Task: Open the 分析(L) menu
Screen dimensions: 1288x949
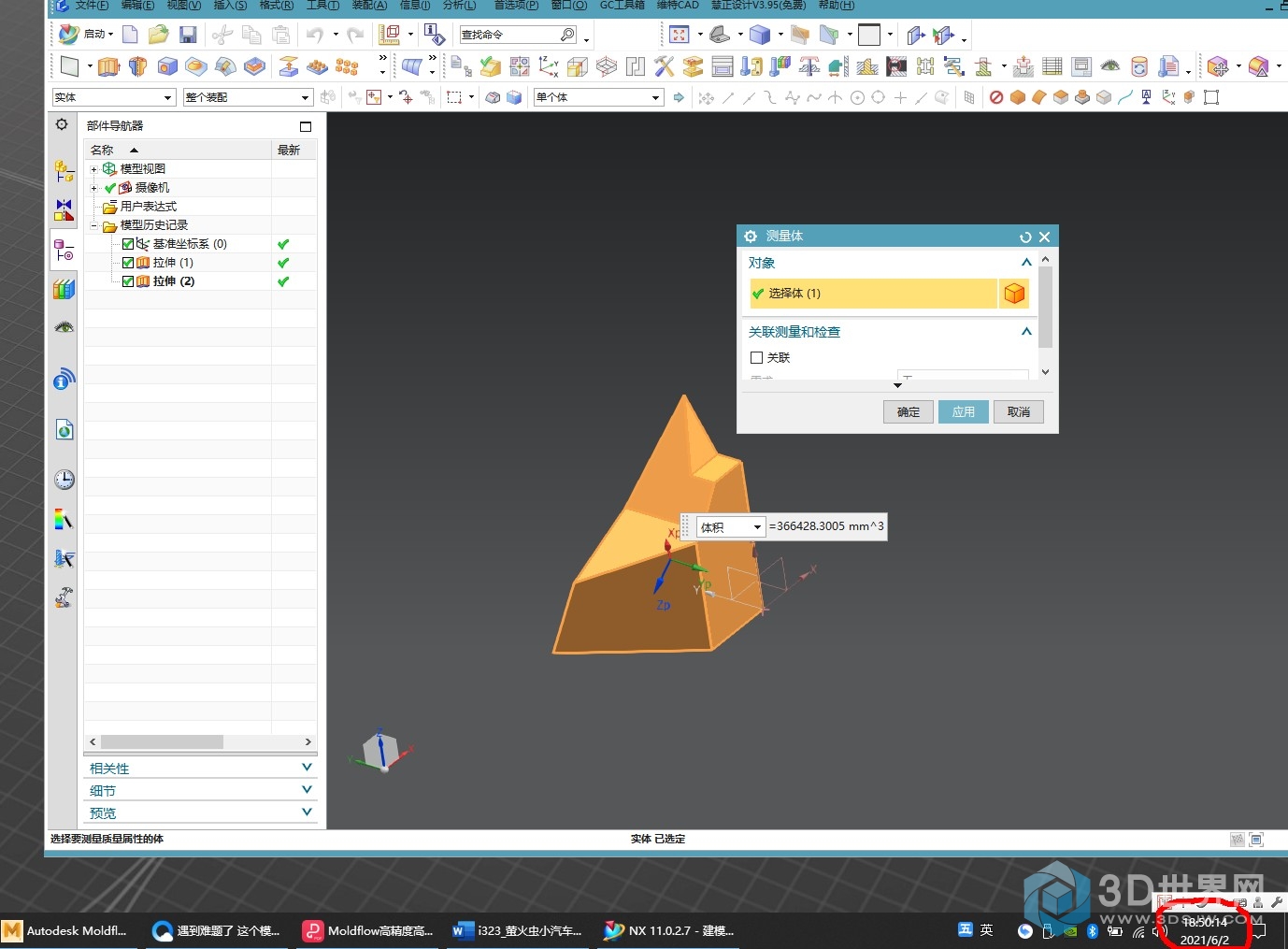Action: 459,5
